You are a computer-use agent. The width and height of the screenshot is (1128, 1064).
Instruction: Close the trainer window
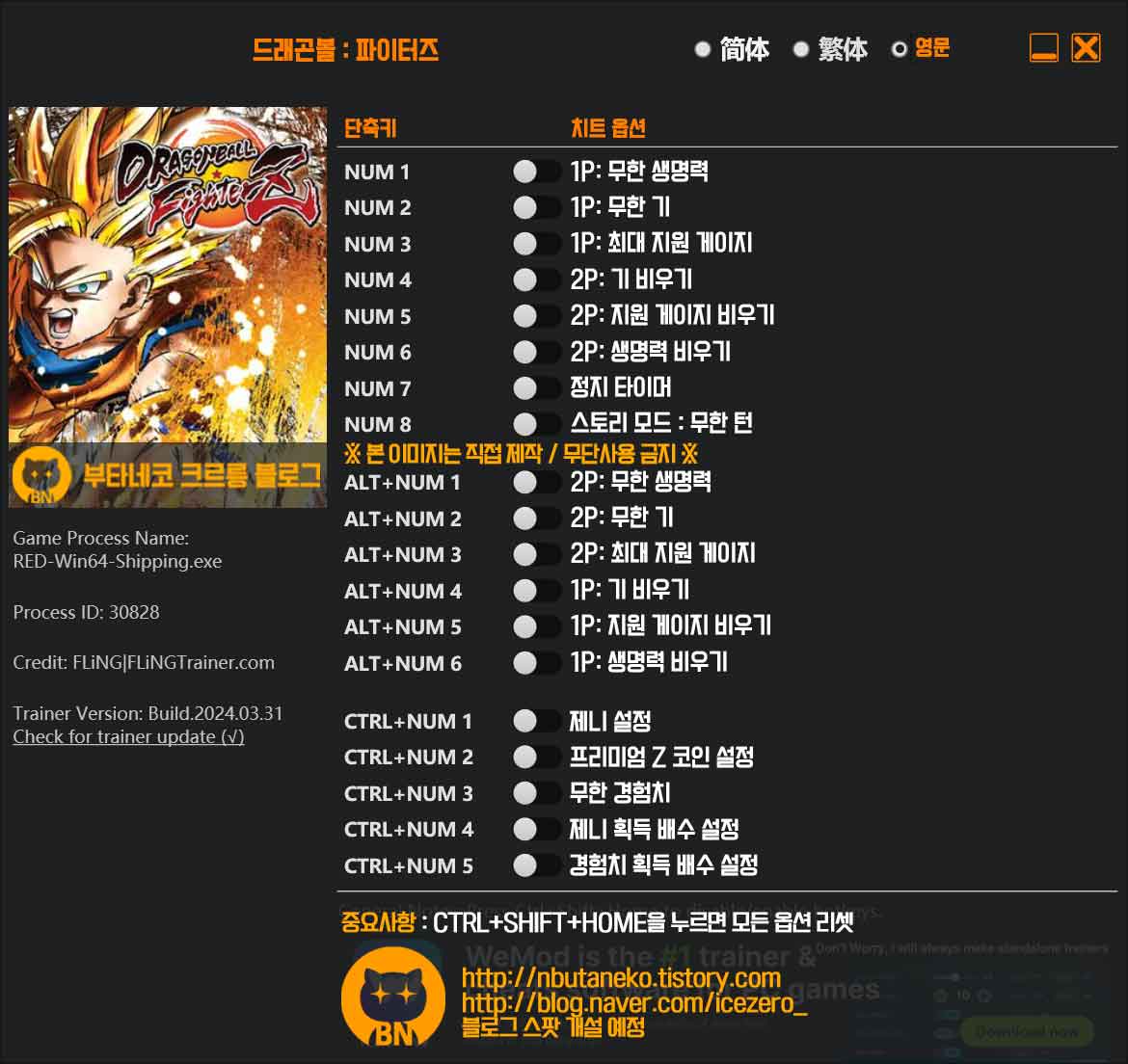(x=1086, y=48)
